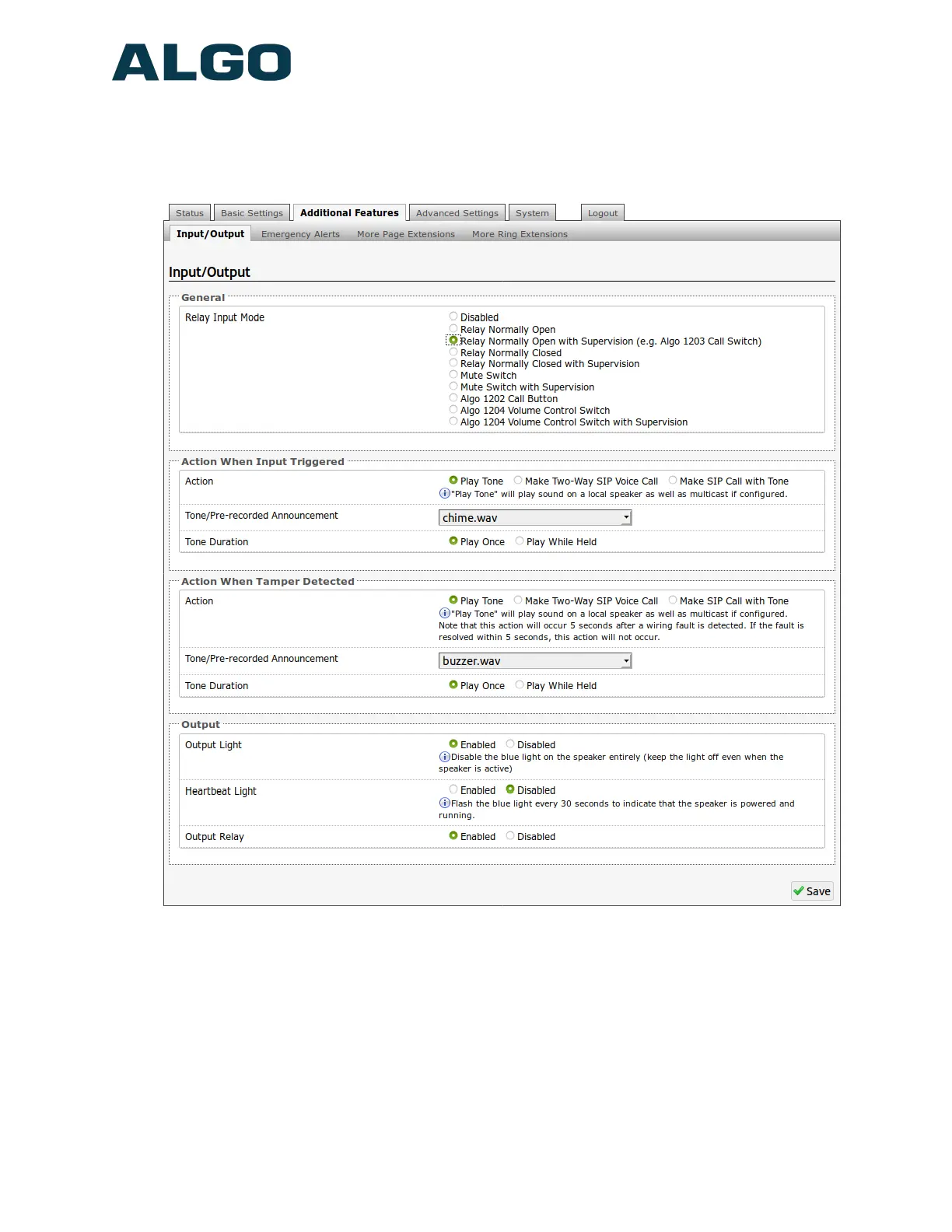Select Algo 1204 Volume Control Switch without supervision

(453, 409)
